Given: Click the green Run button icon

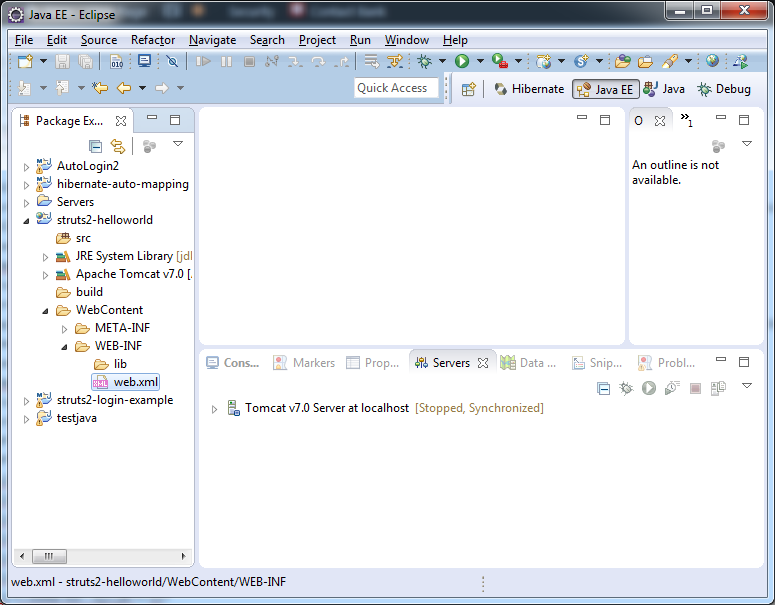Looking at the screenshot, I should pos(462,61).
